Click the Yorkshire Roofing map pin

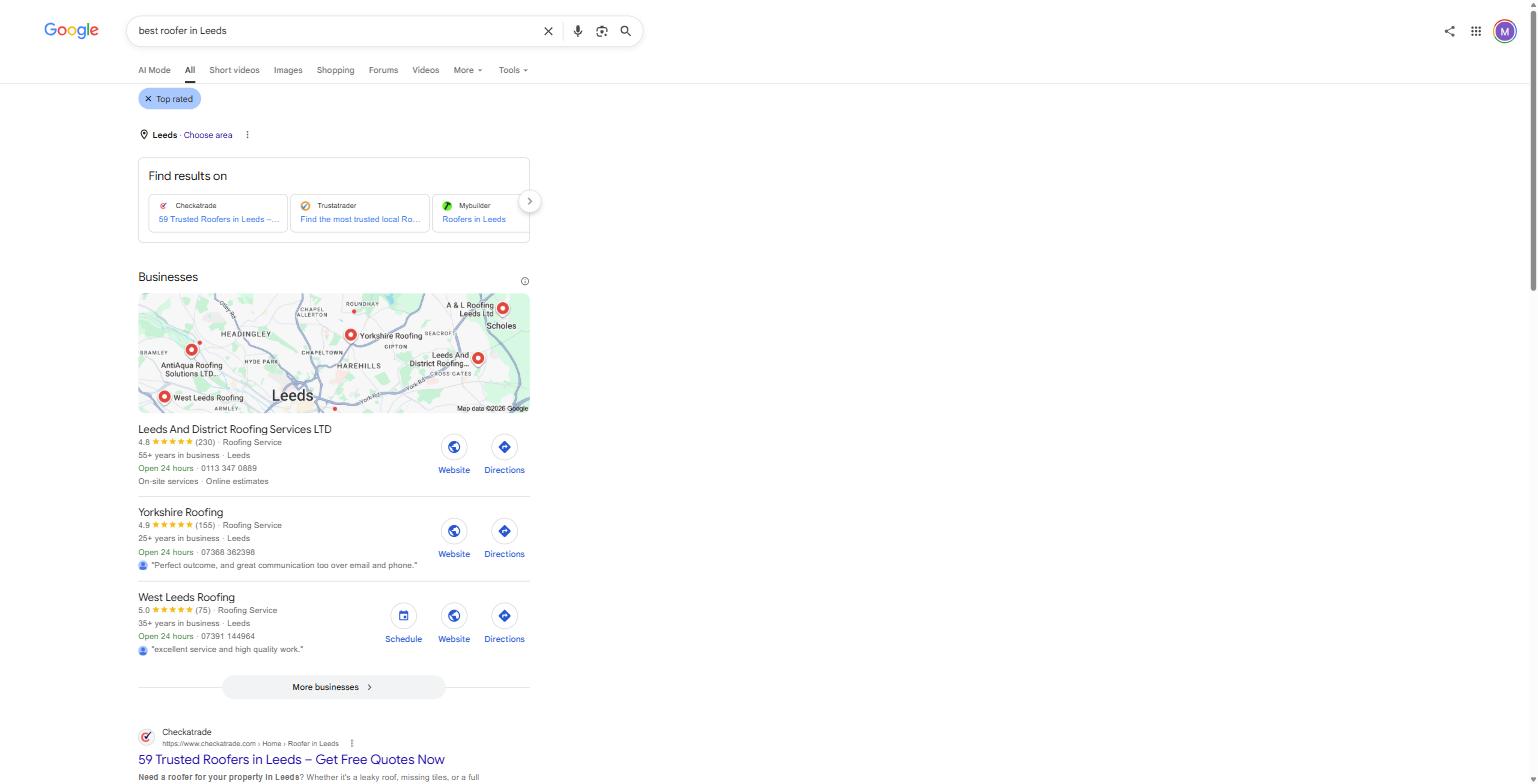coord(350,335)
